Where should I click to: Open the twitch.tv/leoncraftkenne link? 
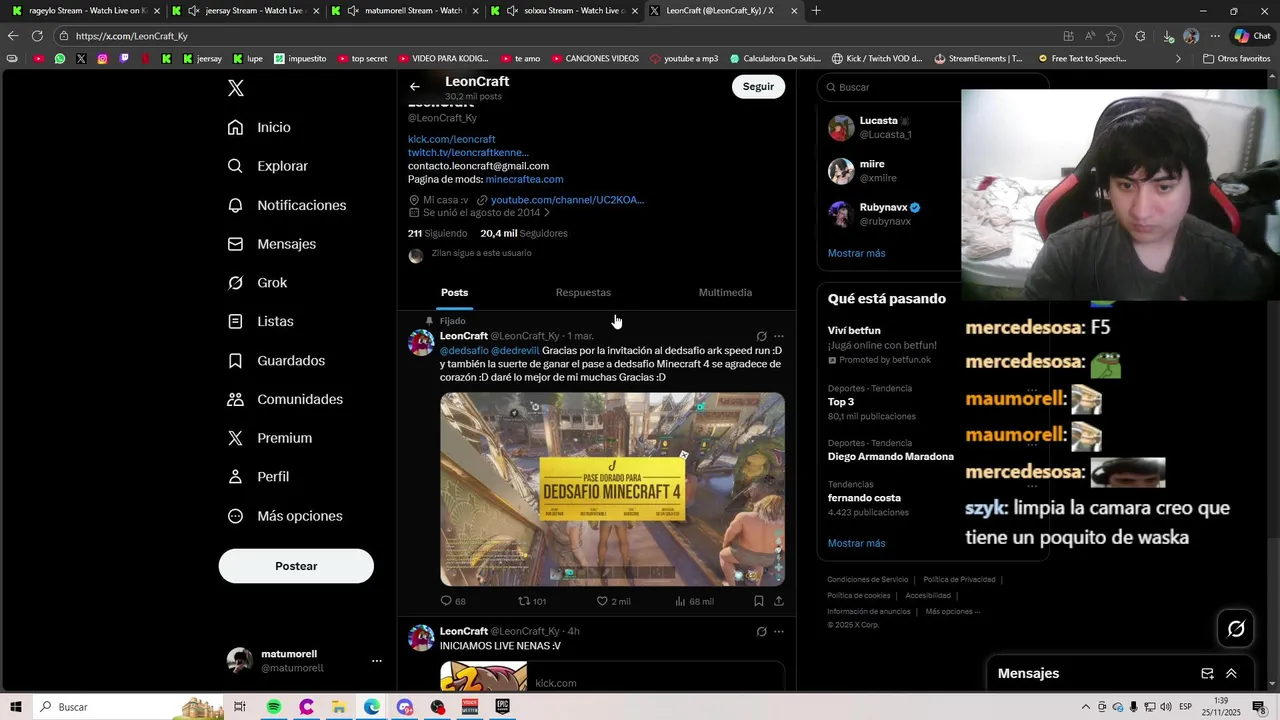tap(468, 153)
